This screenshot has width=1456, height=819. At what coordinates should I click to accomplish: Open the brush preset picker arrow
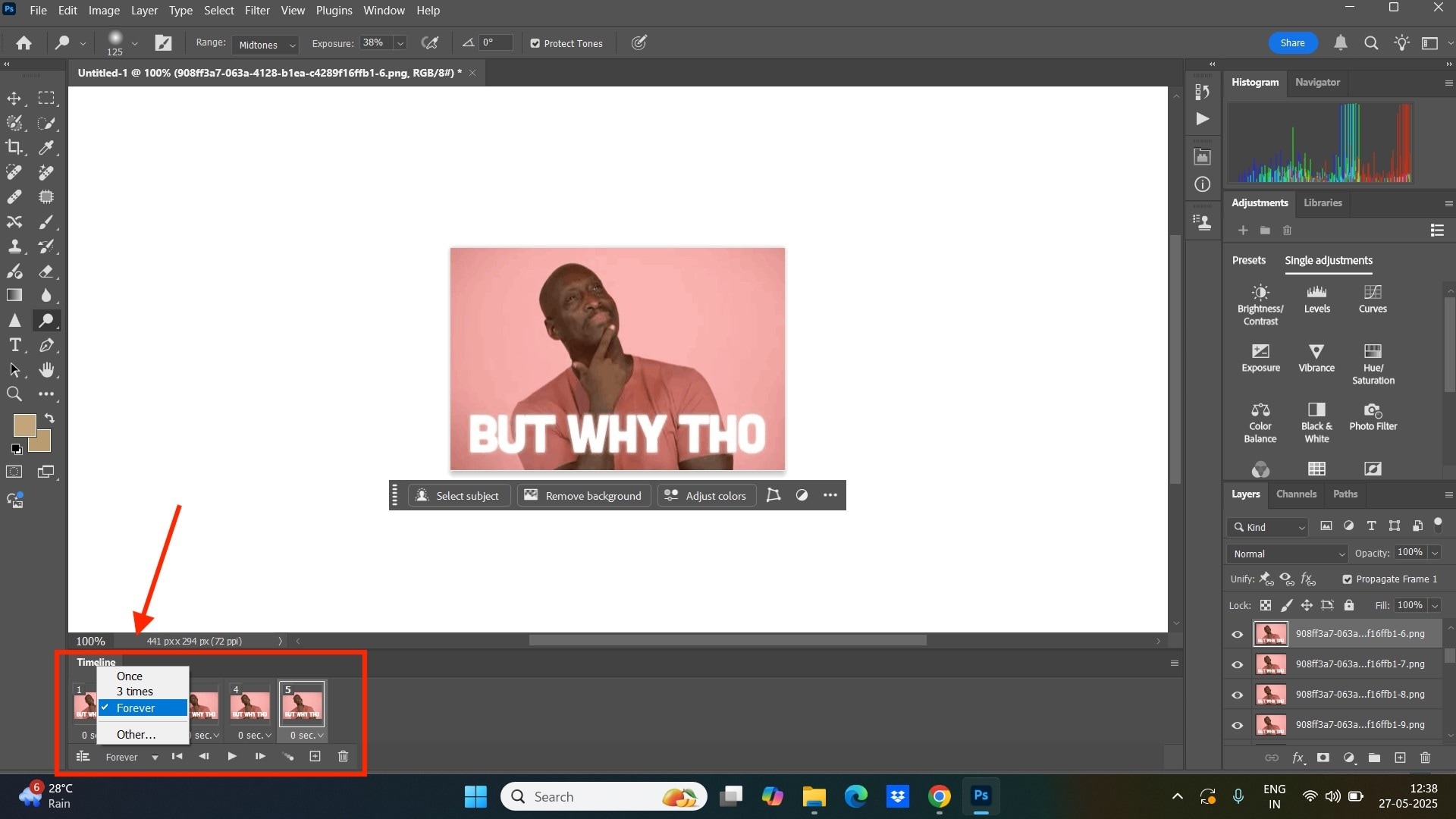[x=134, y=44]
